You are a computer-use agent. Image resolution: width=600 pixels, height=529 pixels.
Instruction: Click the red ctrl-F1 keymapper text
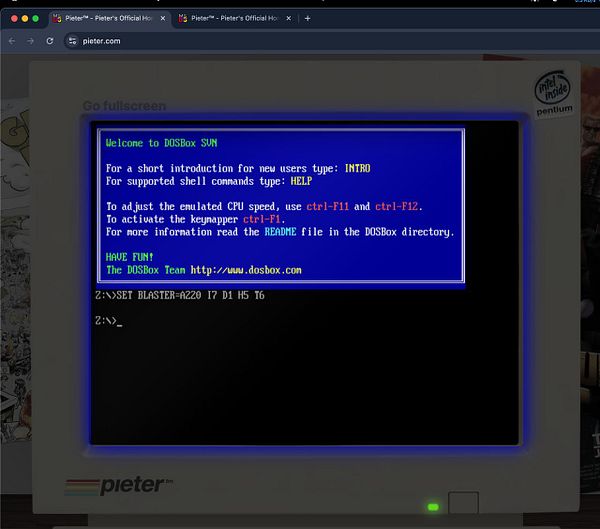coord(262,219)
